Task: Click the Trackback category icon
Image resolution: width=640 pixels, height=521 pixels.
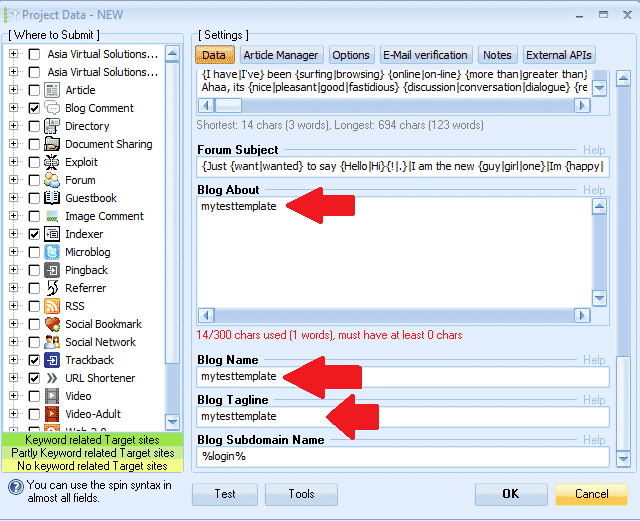Action: pos(53,360)
